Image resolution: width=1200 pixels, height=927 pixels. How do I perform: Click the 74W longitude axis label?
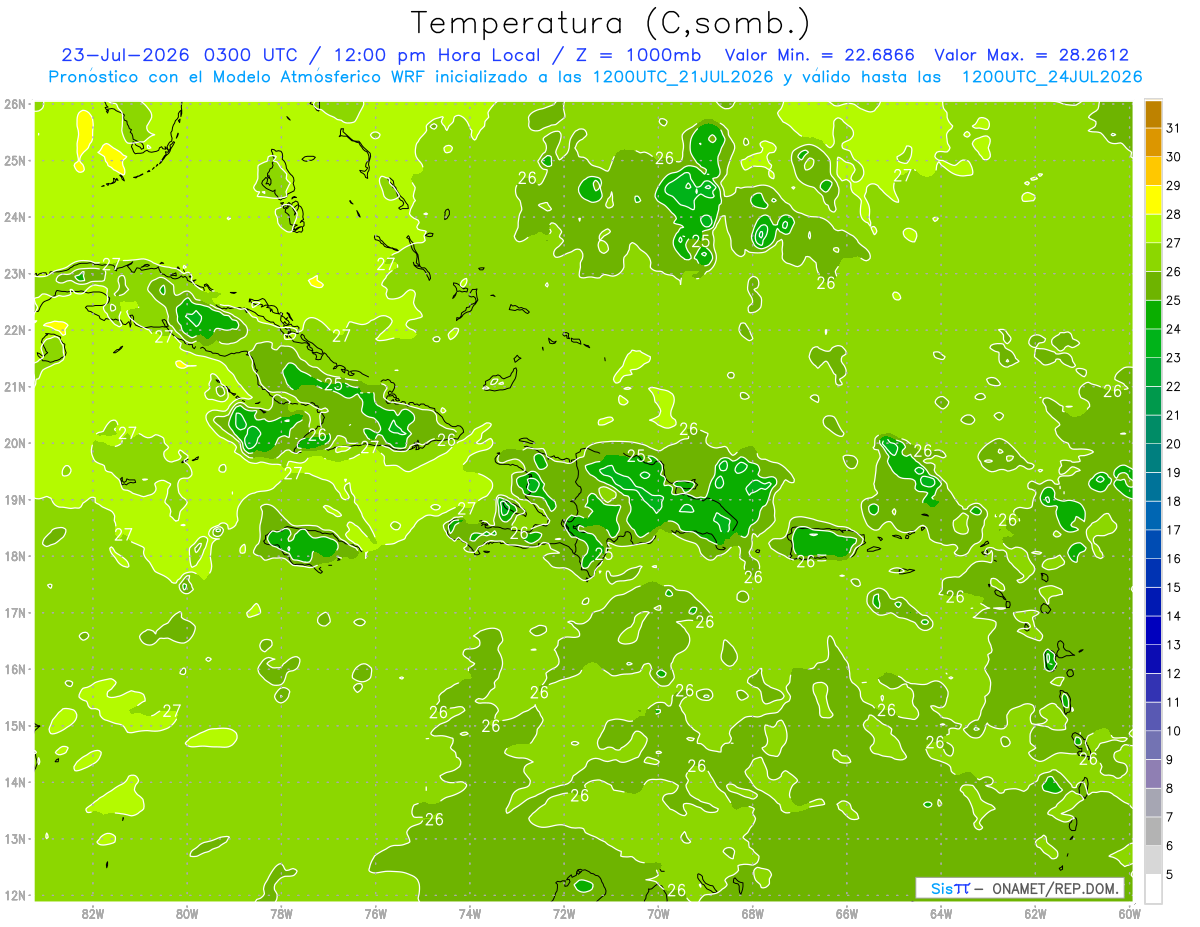click(470, 913)
